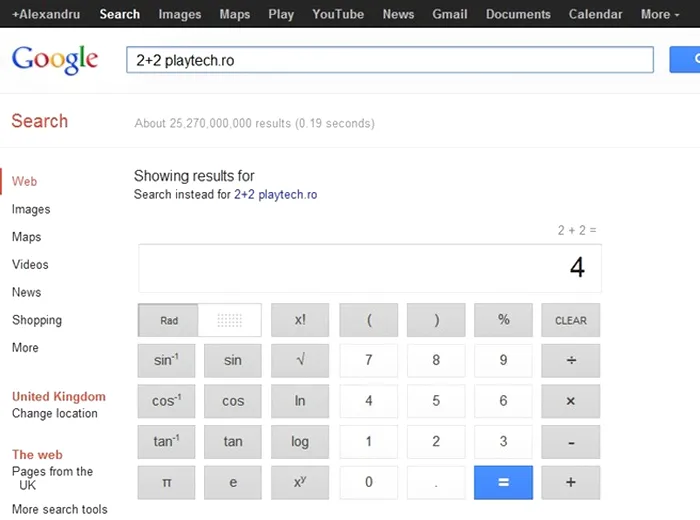Click calculator digit 9

(504, 360)
